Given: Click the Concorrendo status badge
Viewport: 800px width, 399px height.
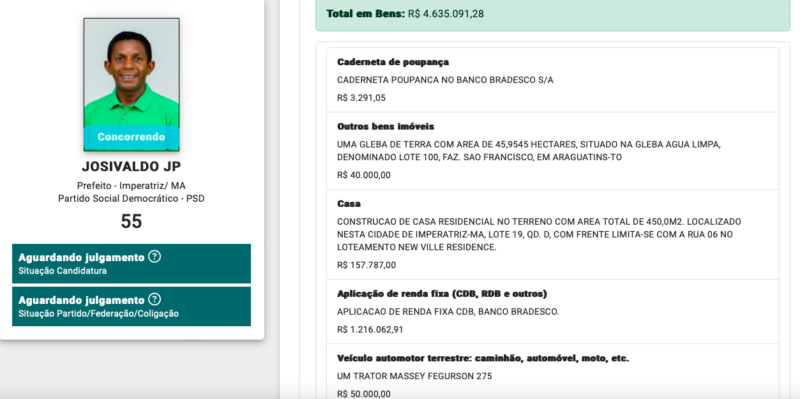Looking at the screenshot, I should (132, 137).
